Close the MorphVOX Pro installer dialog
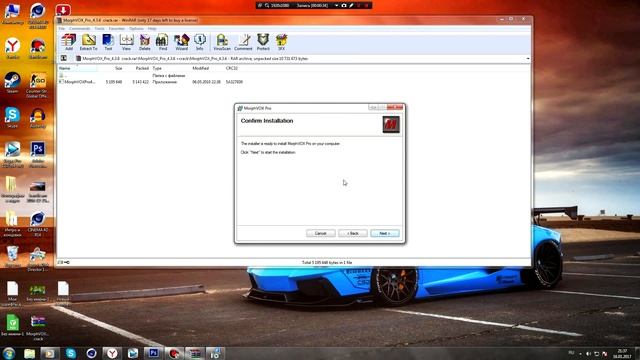 click(x=395, y=107)
